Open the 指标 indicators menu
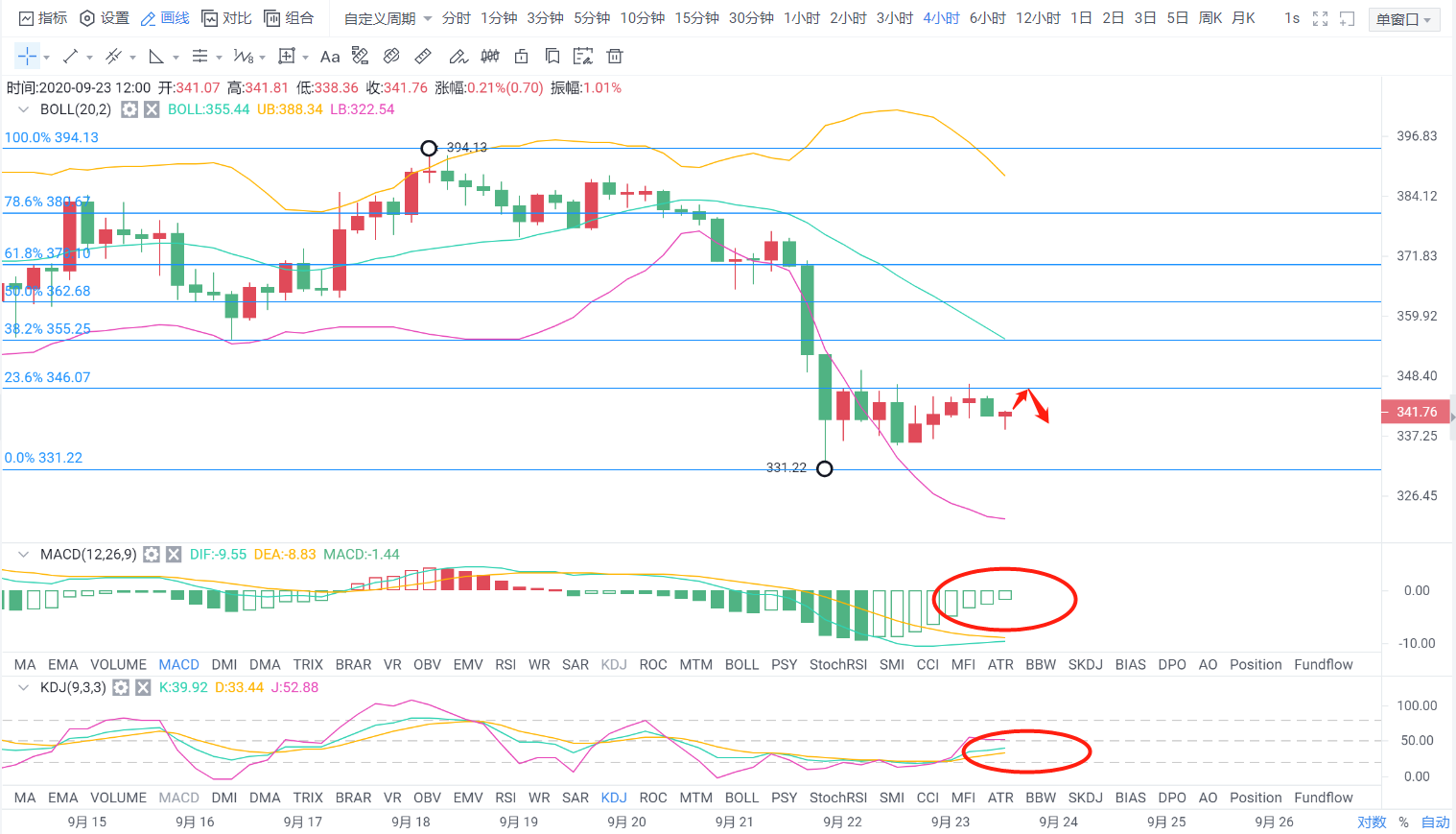 click(x=43, y=19)
